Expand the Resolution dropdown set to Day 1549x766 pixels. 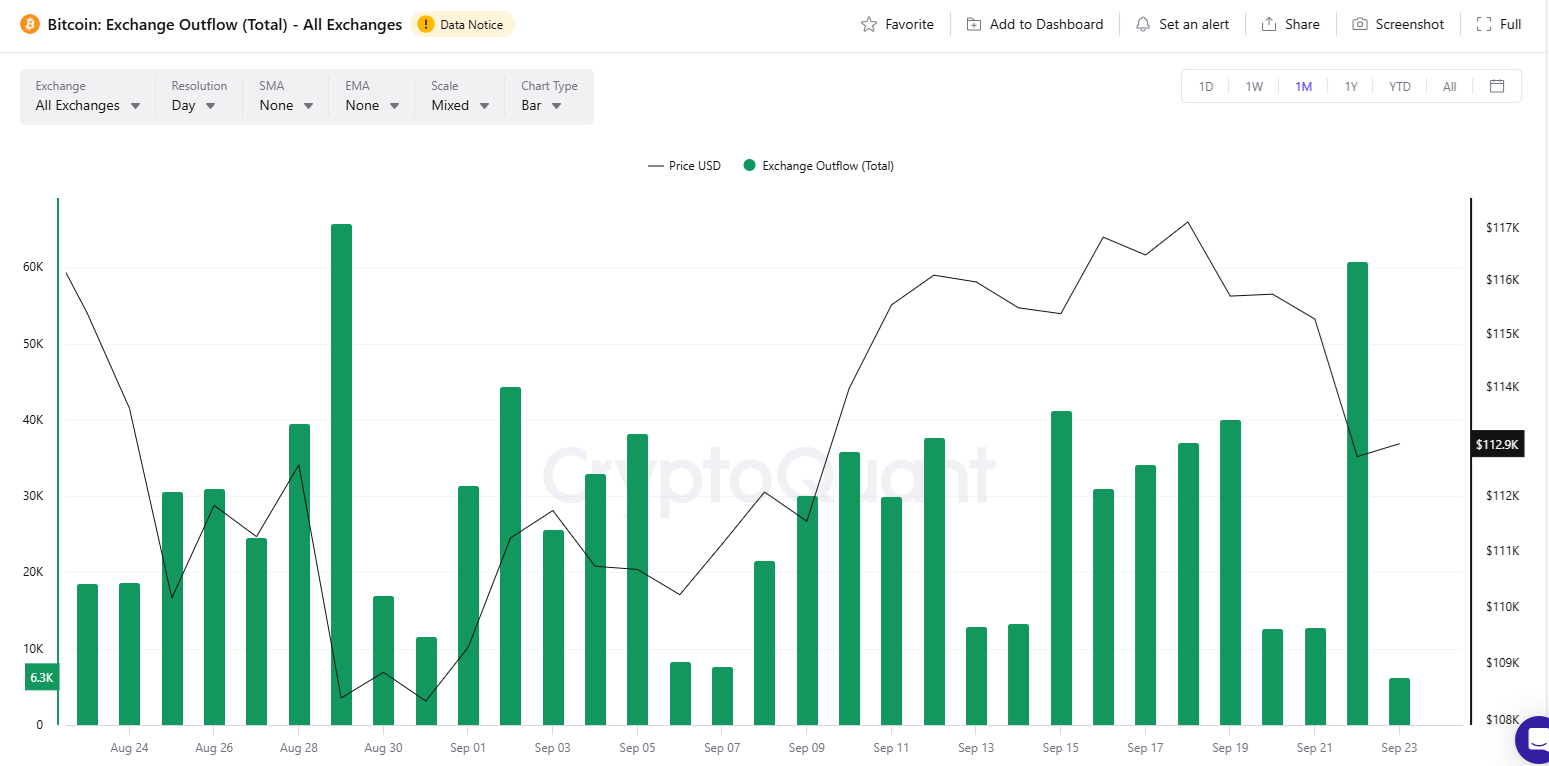pyautogui.click(x=193, y=105)
